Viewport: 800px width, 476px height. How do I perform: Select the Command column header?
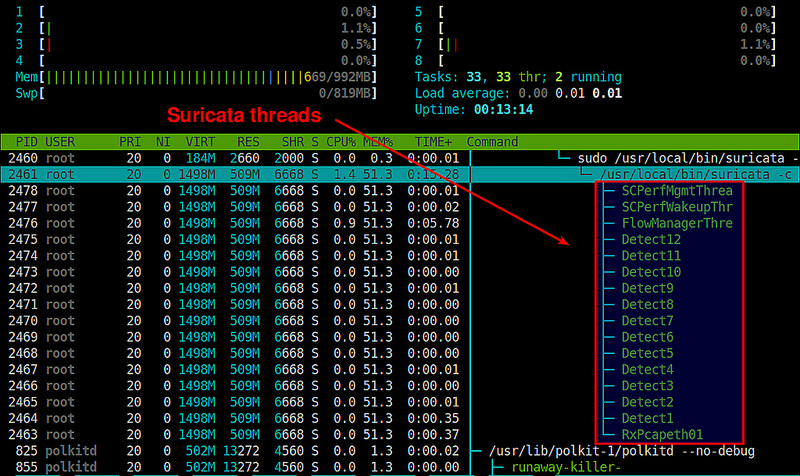tap(492, 141)
